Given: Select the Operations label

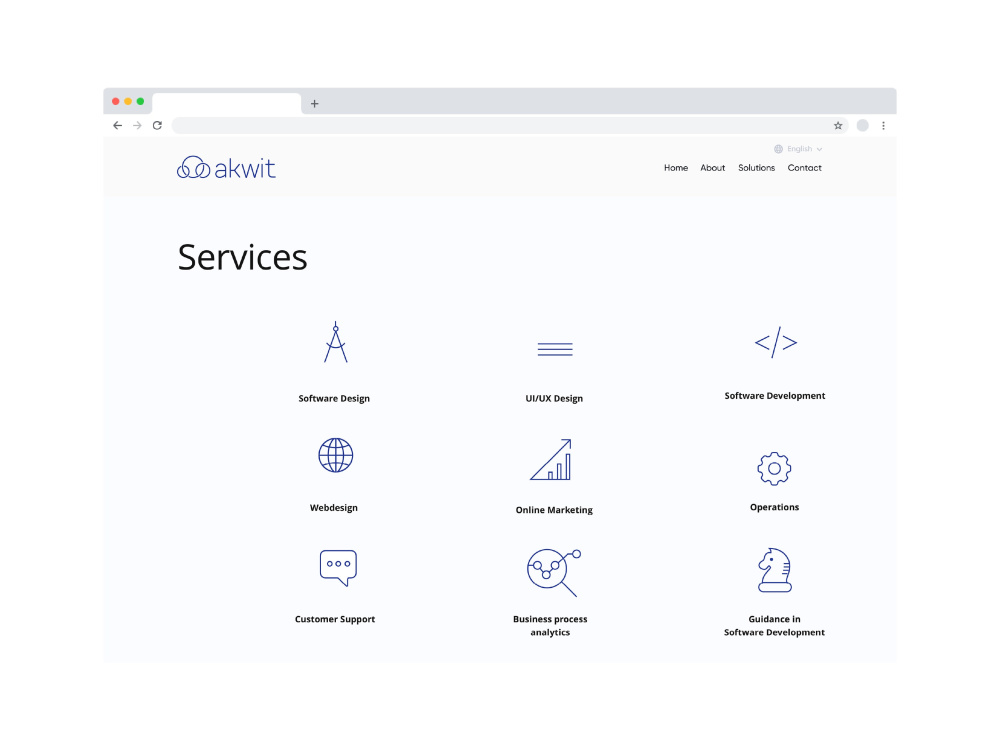Looking at the screenshot, I should pos(774,507).
